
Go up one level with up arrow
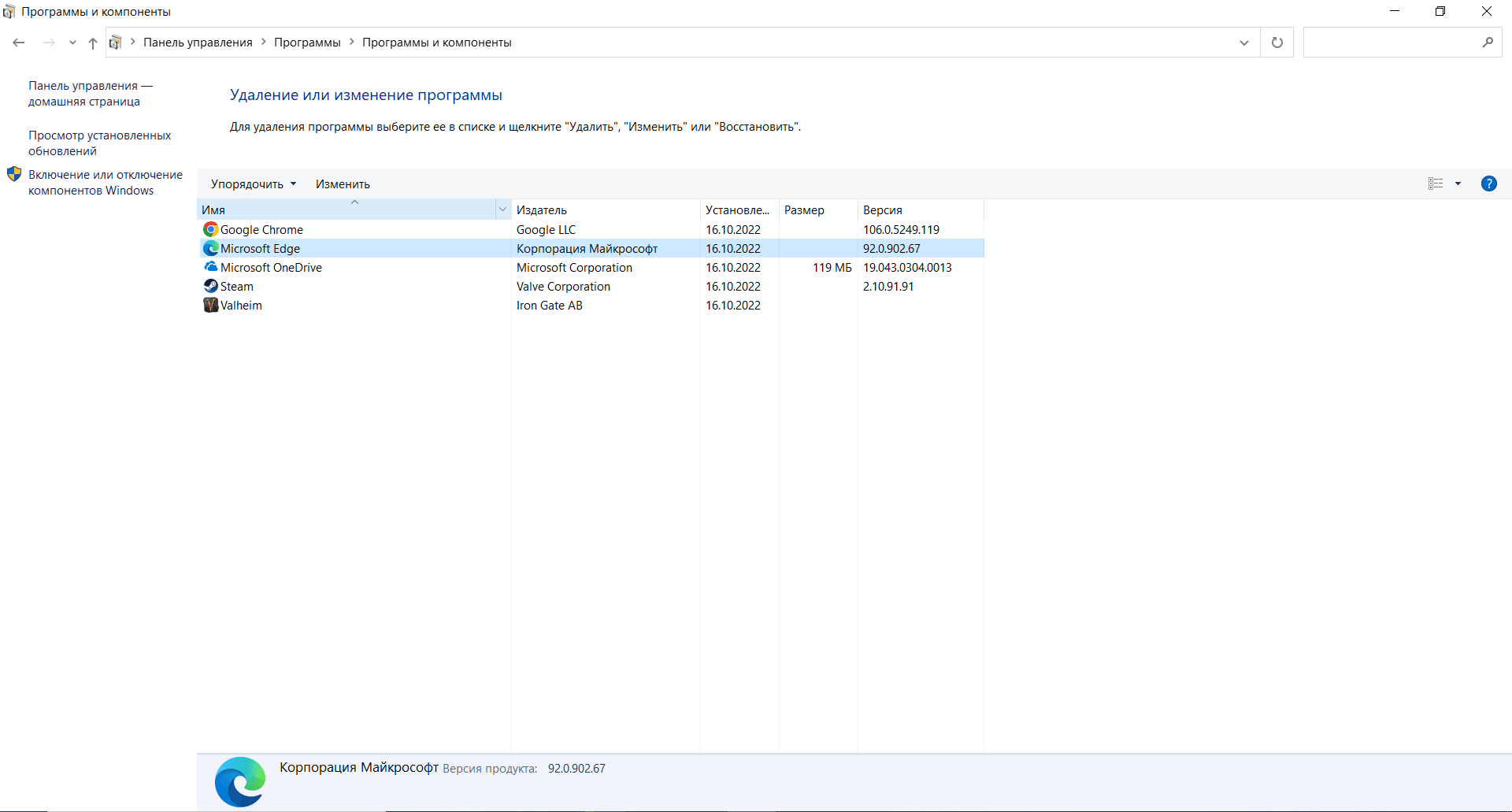(x=93, y=43)
